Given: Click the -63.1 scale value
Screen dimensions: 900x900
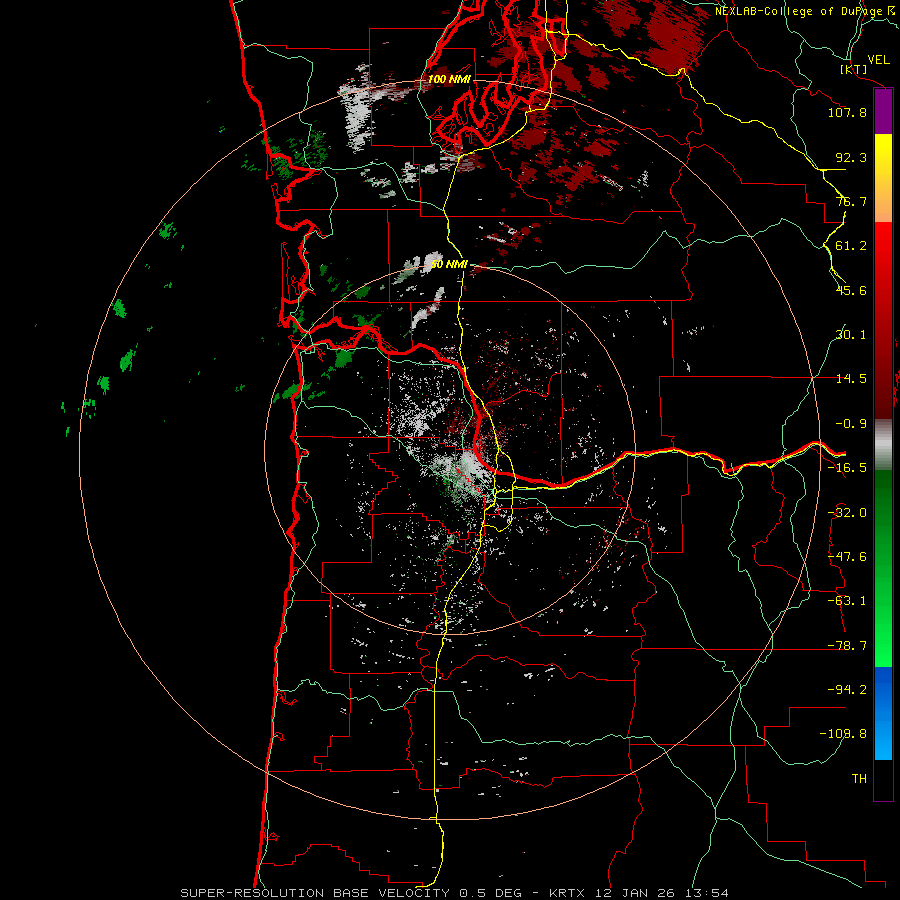Looking at the screenshot, I should (x=847, y=601).
